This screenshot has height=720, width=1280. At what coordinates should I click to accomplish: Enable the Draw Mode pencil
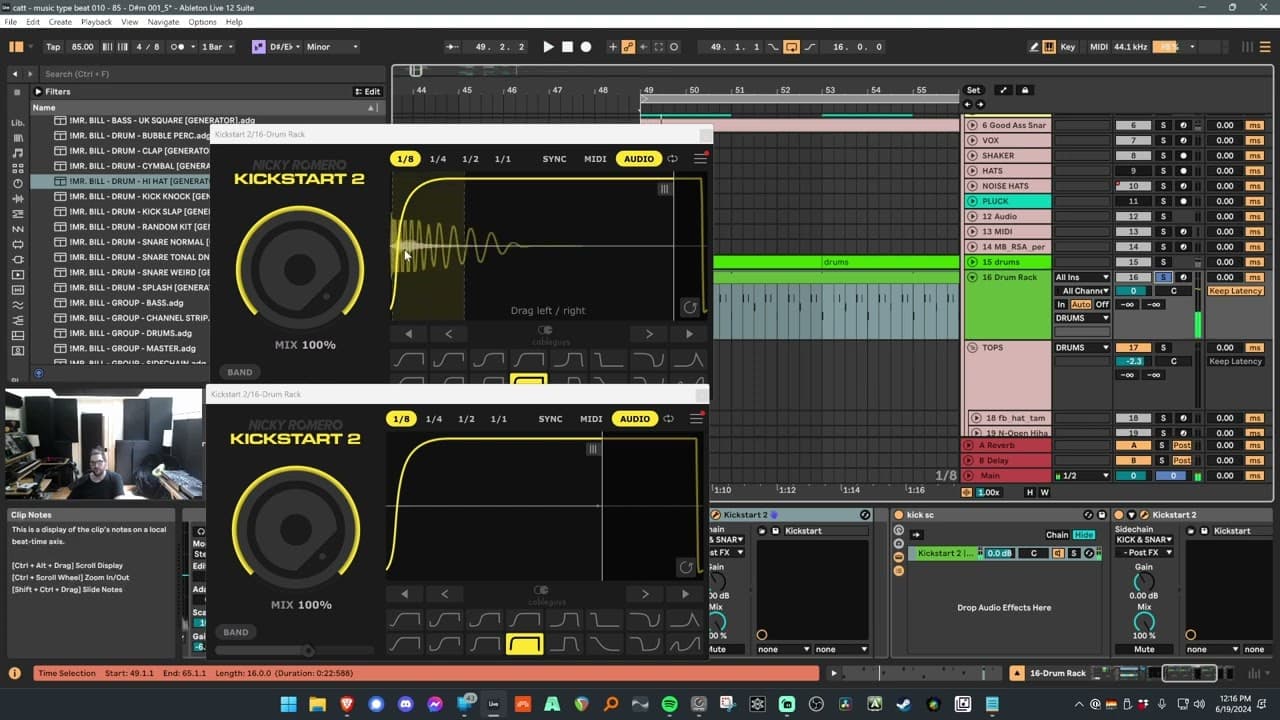point(1033,47)
